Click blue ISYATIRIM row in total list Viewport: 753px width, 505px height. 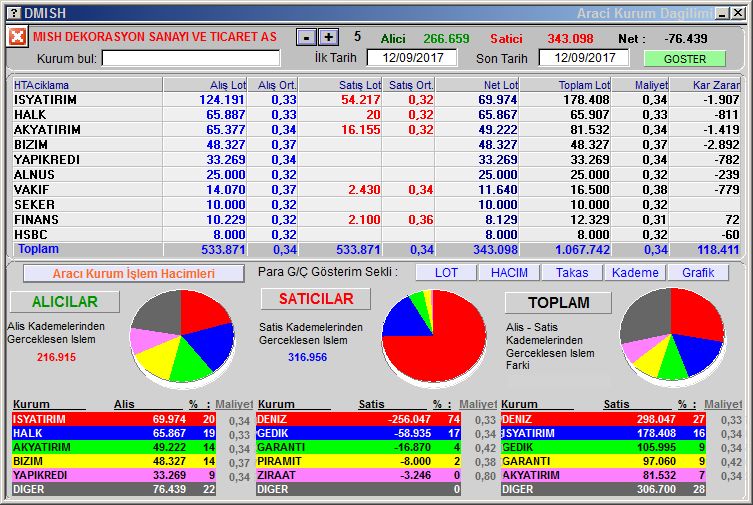click(604, 433)
